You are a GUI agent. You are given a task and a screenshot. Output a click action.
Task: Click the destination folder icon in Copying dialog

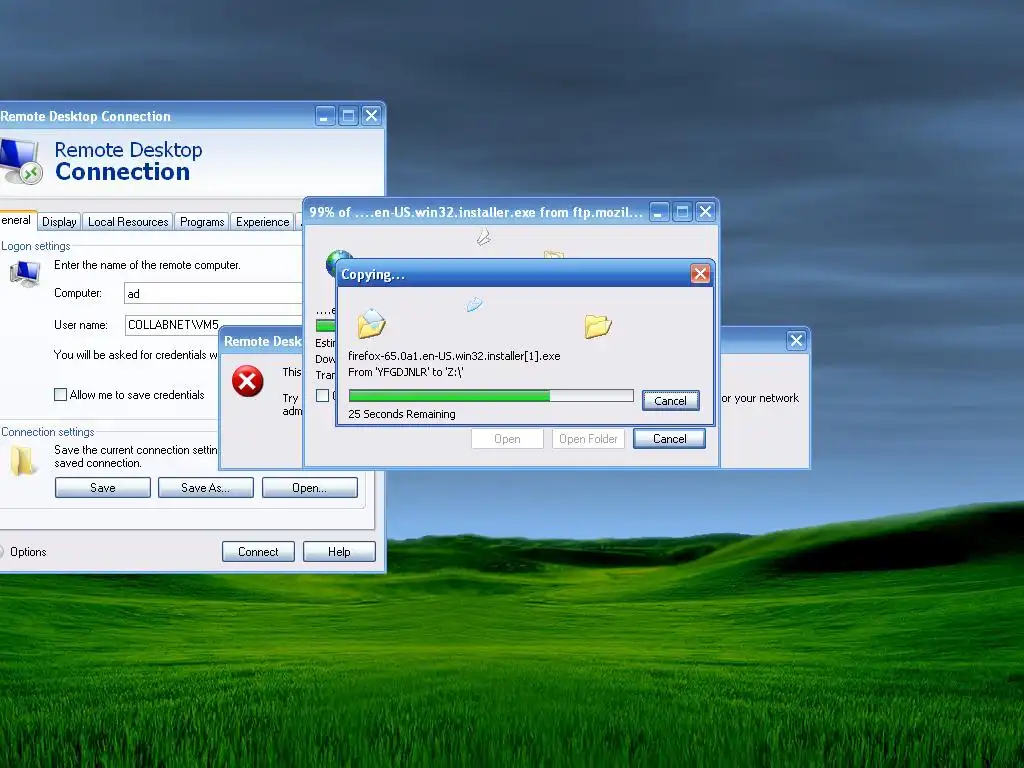tap(598, 325)
